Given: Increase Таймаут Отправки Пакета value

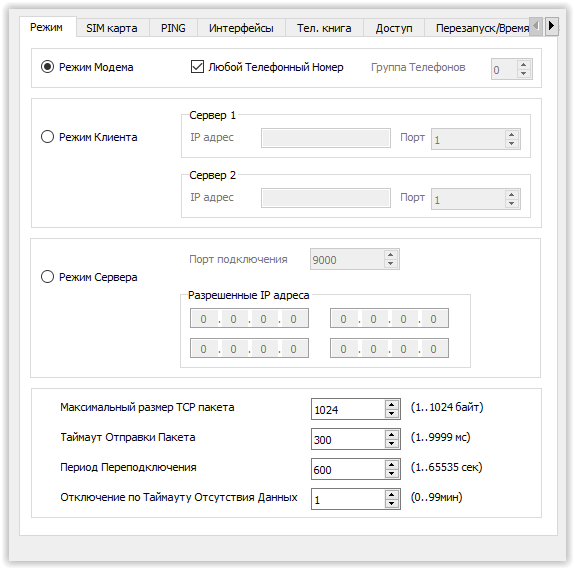Looking at the screenshot, I should pyautogui.click(x=391, y=435).
